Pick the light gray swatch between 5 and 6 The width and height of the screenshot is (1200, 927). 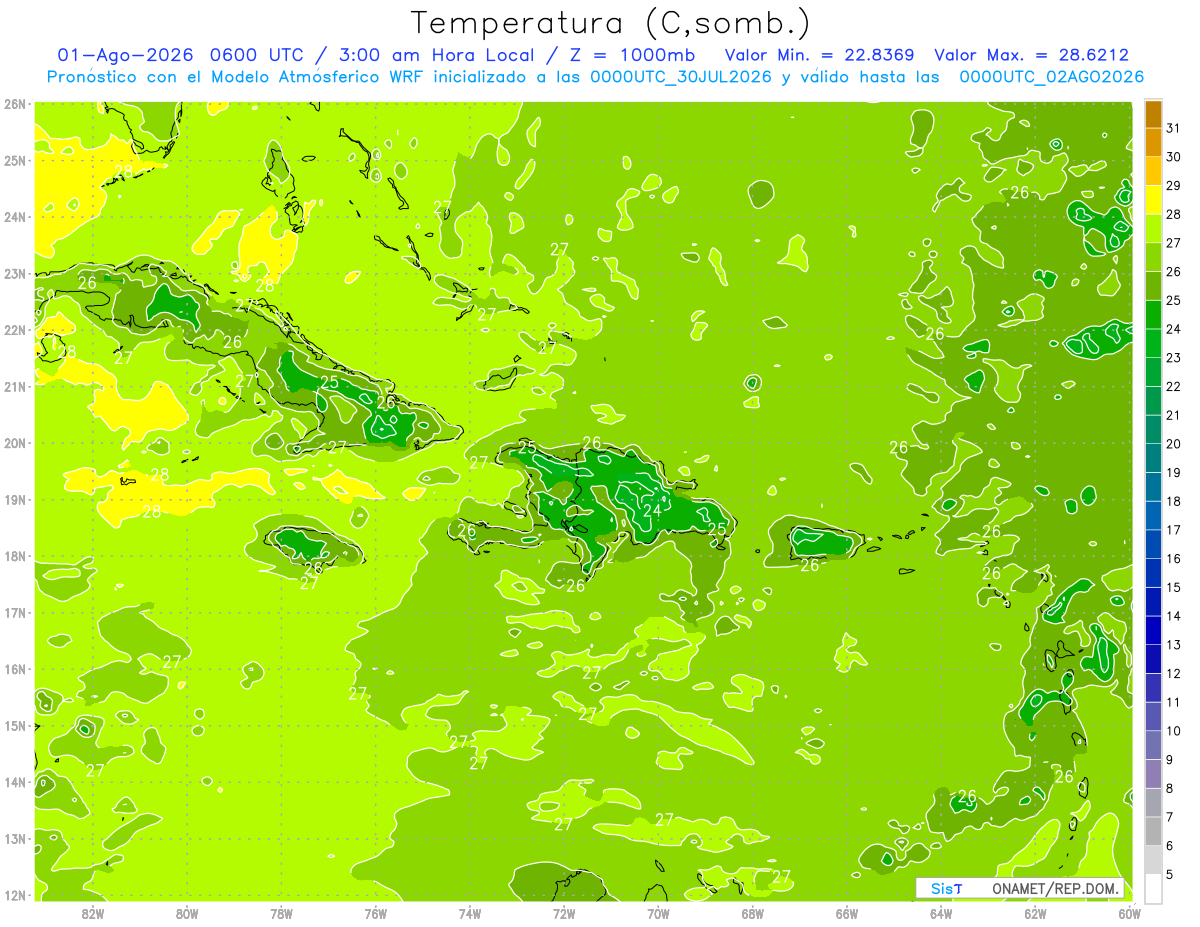1153,860
